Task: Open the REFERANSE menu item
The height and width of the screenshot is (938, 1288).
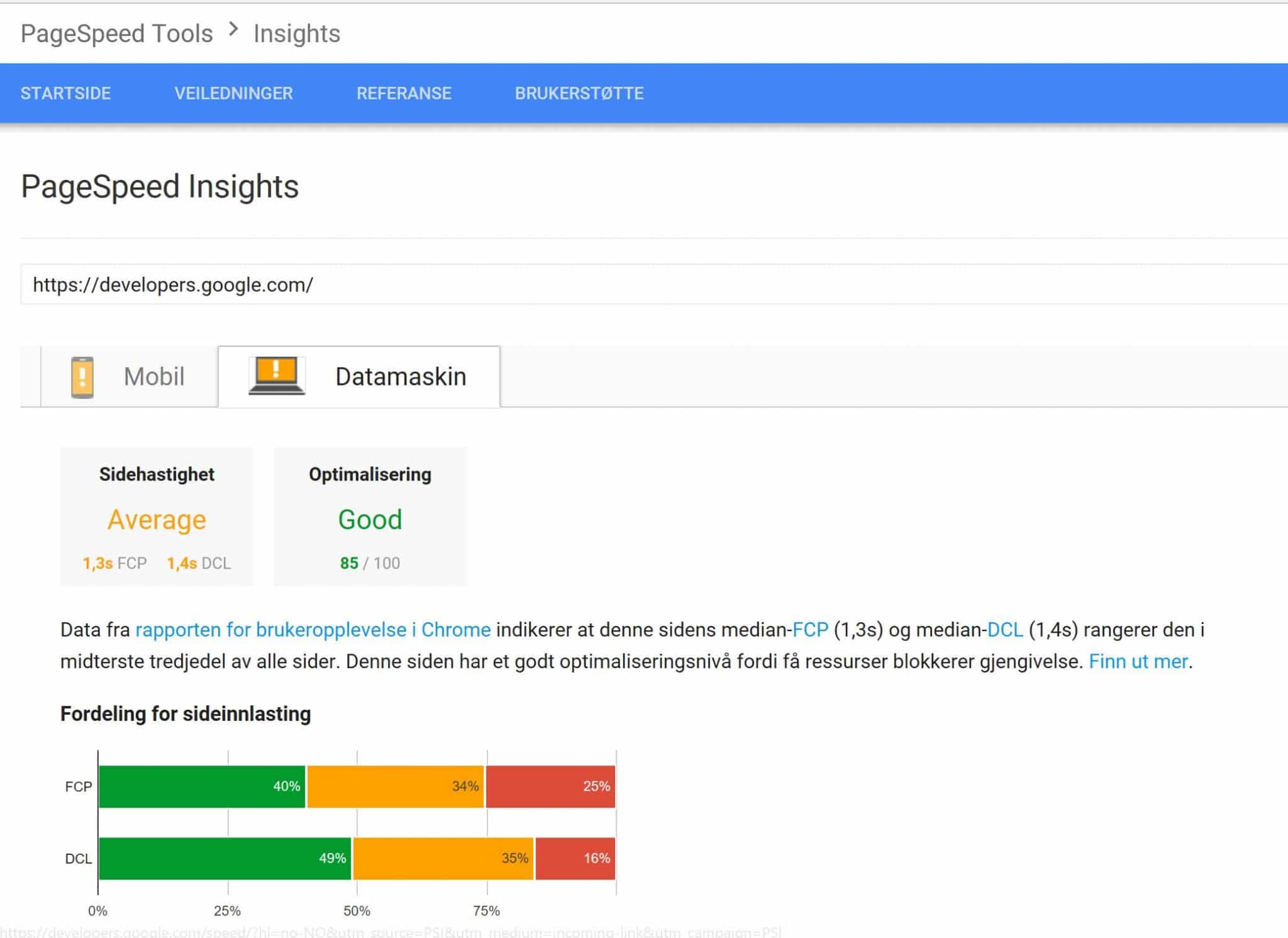Action: click(x=404, y=93)
